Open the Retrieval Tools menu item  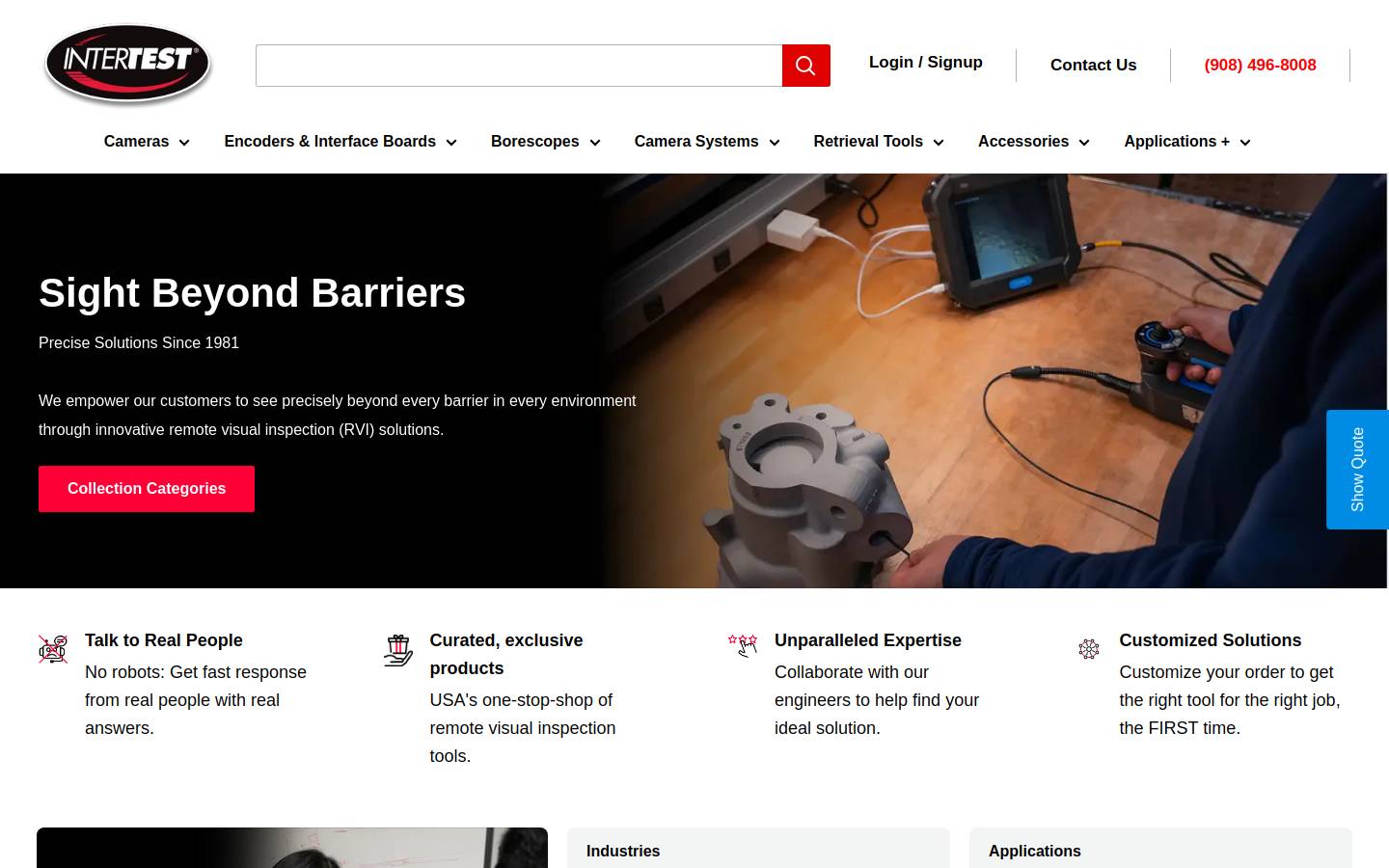click(x=868, y=141)
